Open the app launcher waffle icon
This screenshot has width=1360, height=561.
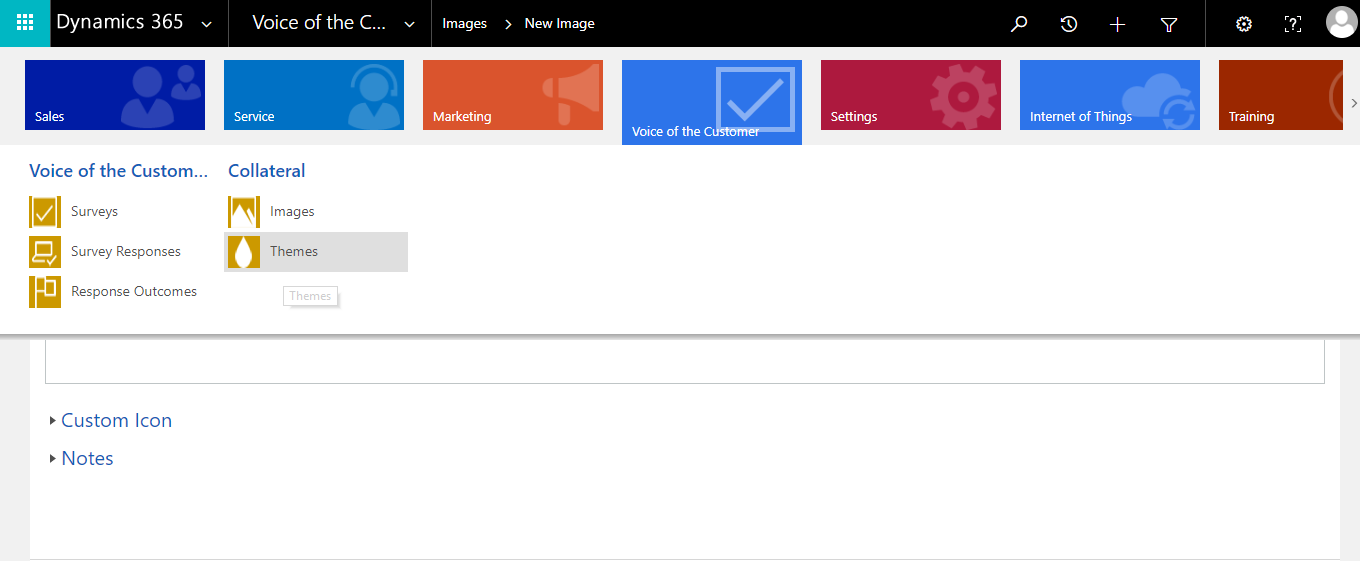click(25, 23)
